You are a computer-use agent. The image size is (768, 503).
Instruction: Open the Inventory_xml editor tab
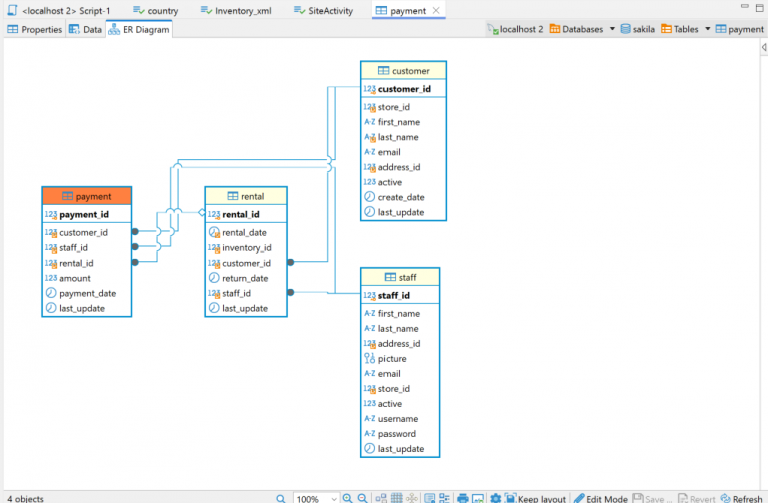coord(240,10)
